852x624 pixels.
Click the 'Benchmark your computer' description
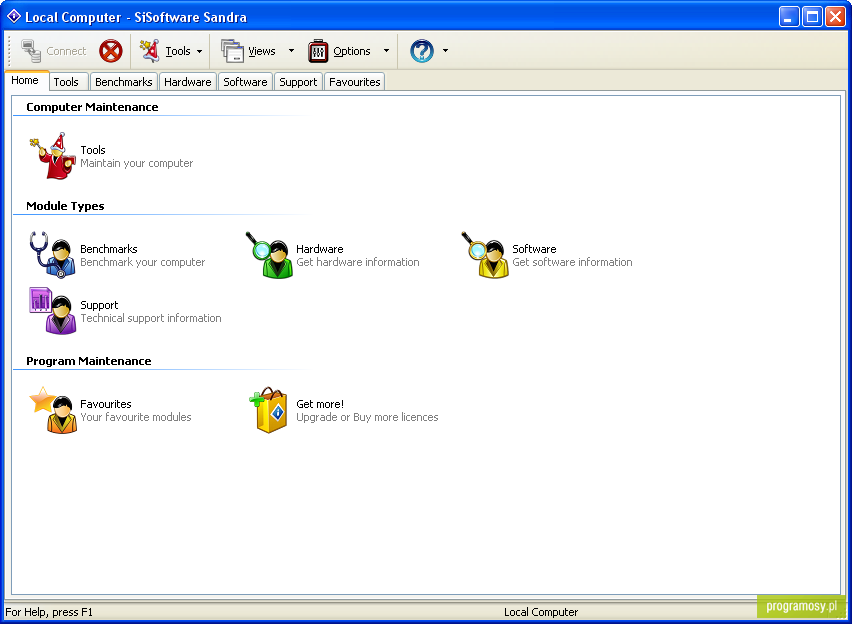tap(143, 262)
